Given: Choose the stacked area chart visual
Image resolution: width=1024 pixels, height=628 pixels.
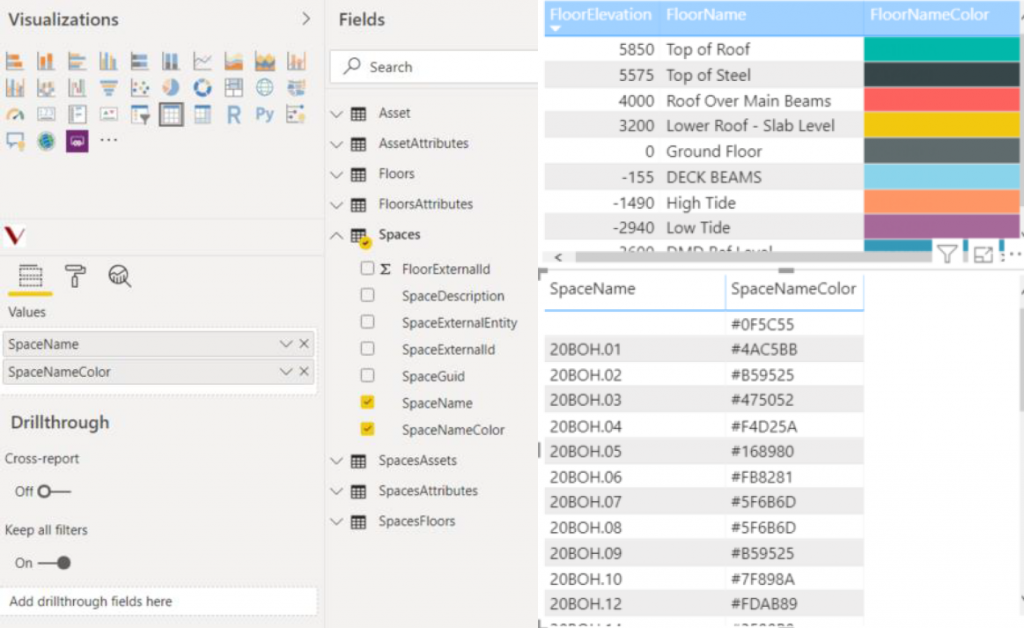Looking at the screenshot, I should tap(264, 61).
